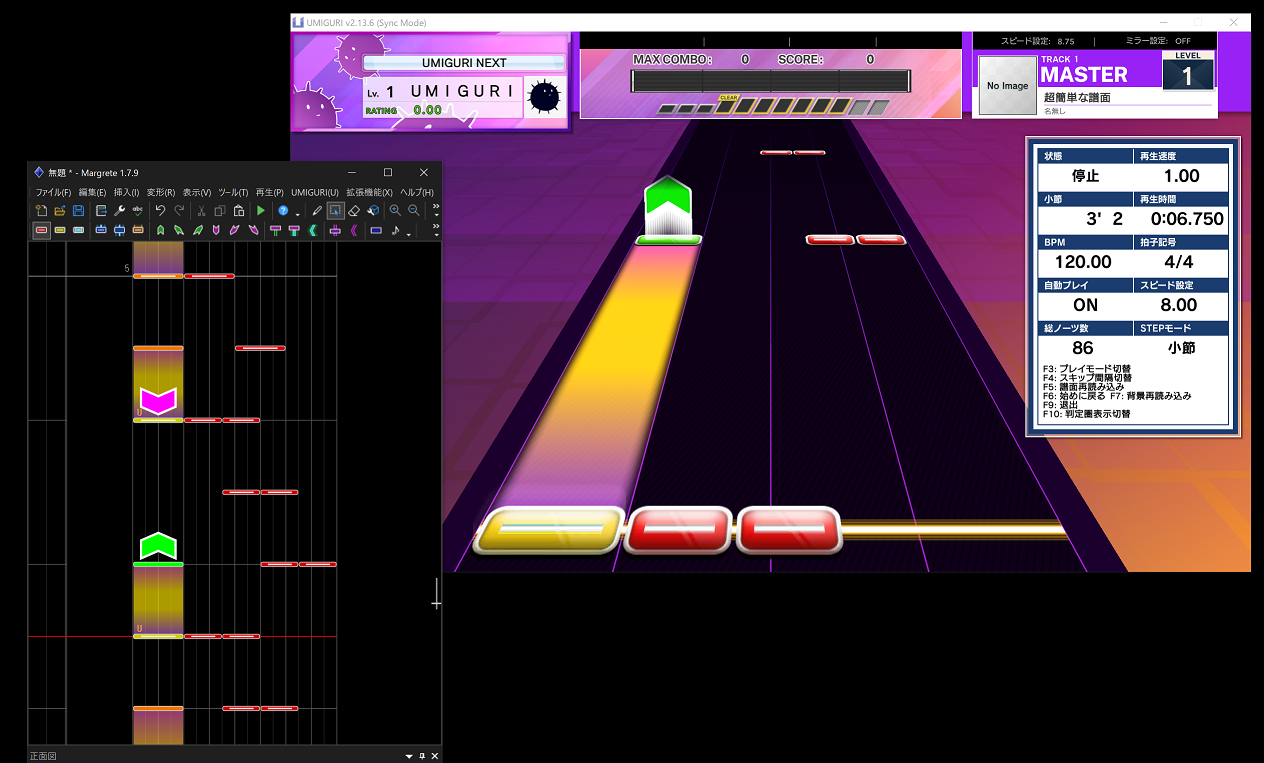Click the UMIGURI NEXT banner

click(x=463, y=63)
